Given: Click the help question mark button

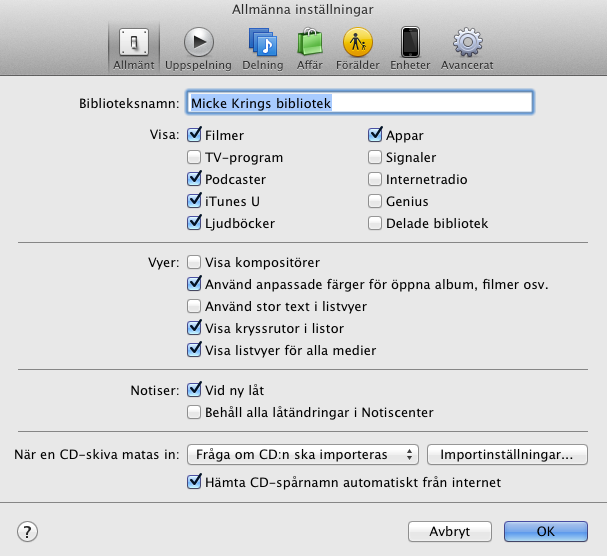Looking at the screenshot, I should point(28,531).
